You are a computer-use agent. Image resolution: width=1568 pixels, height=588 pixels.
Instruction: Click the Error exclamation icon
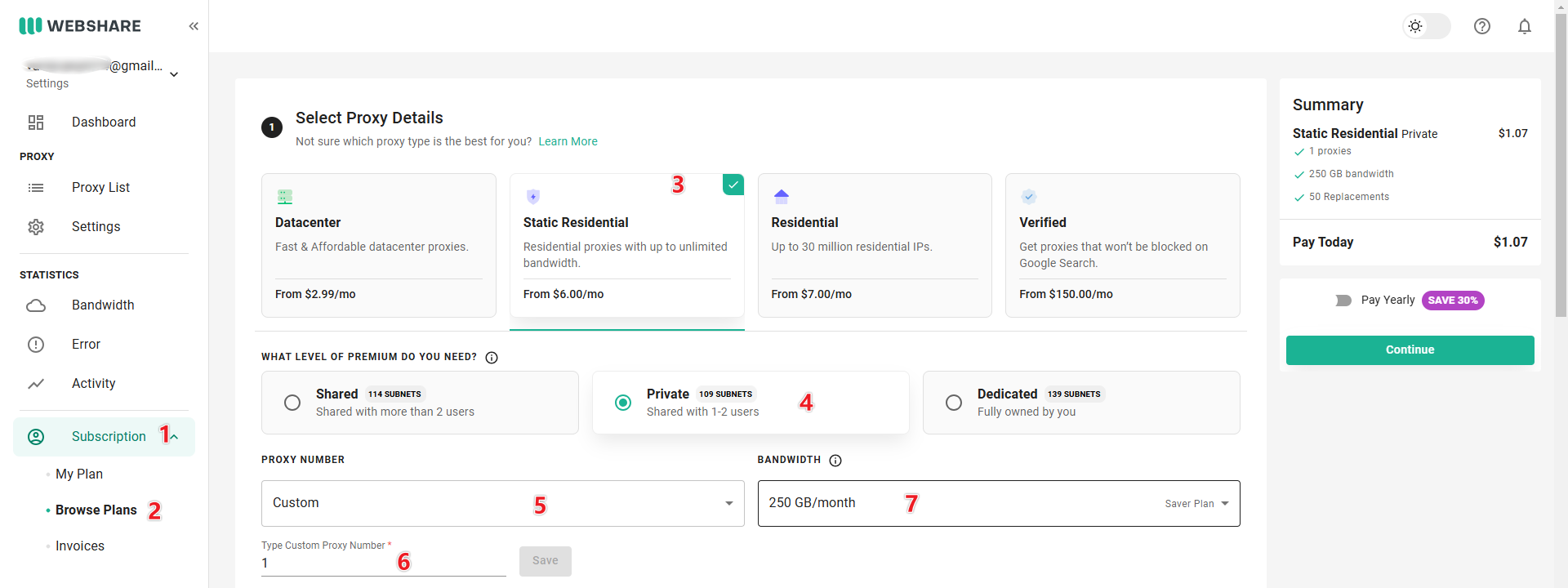pyautogui.click(x=36, y=345)
